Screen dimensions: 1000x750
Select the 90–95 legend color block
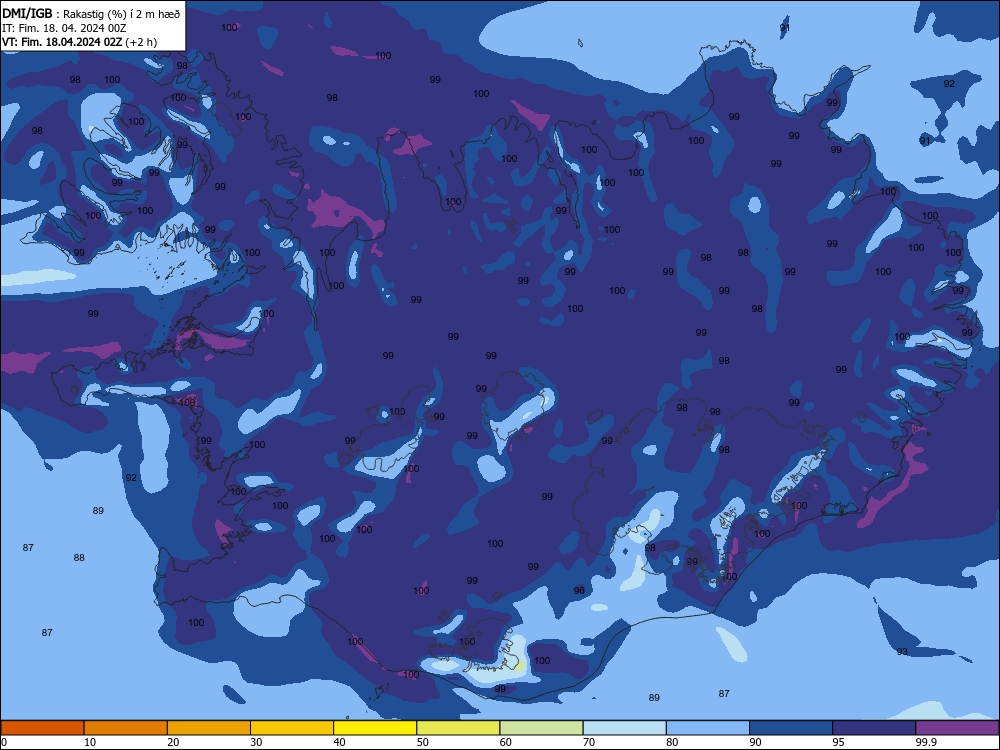pos(791,728)
